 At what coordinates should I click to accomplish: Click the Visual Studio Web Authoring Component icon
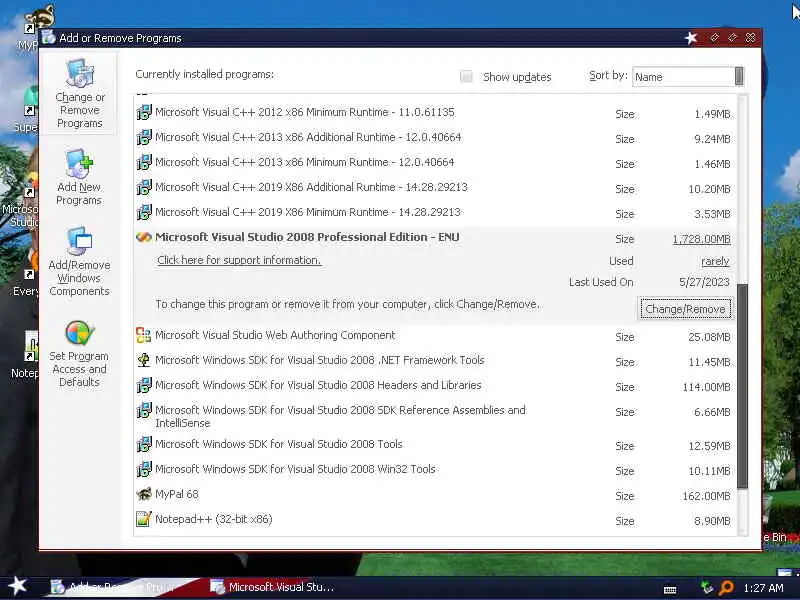(144, 335)
